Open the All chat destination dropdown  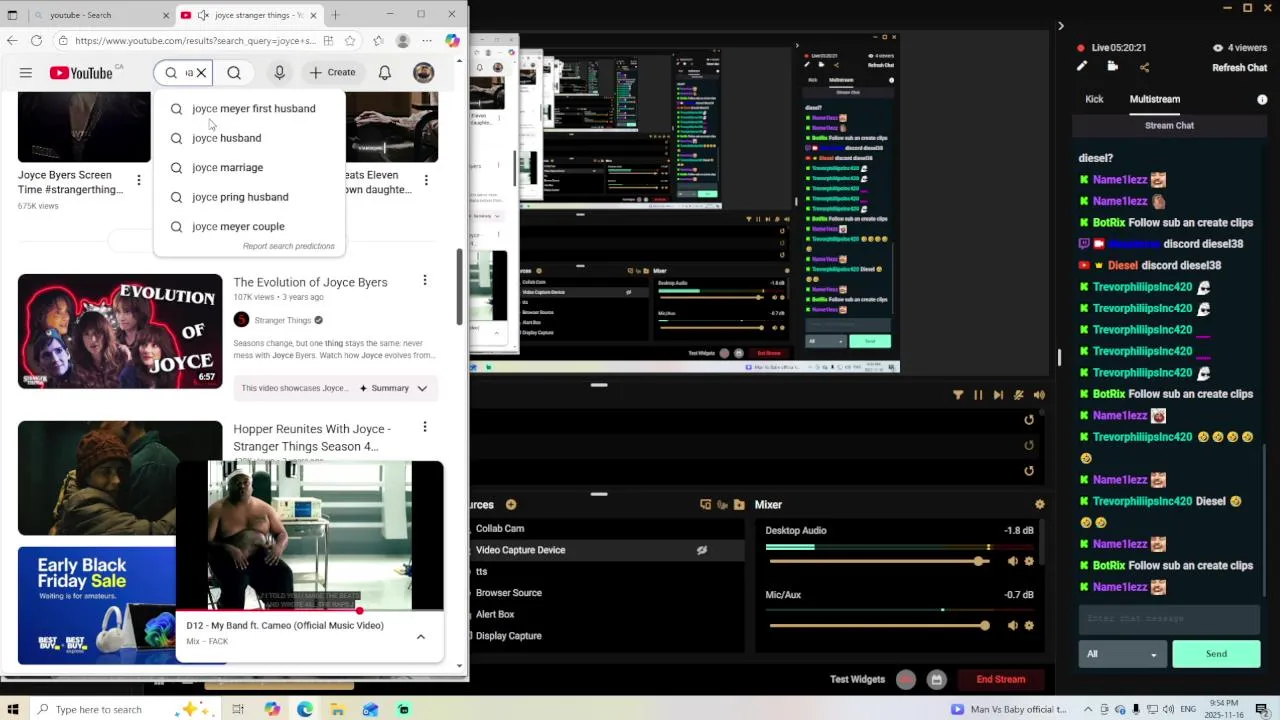1122,654
